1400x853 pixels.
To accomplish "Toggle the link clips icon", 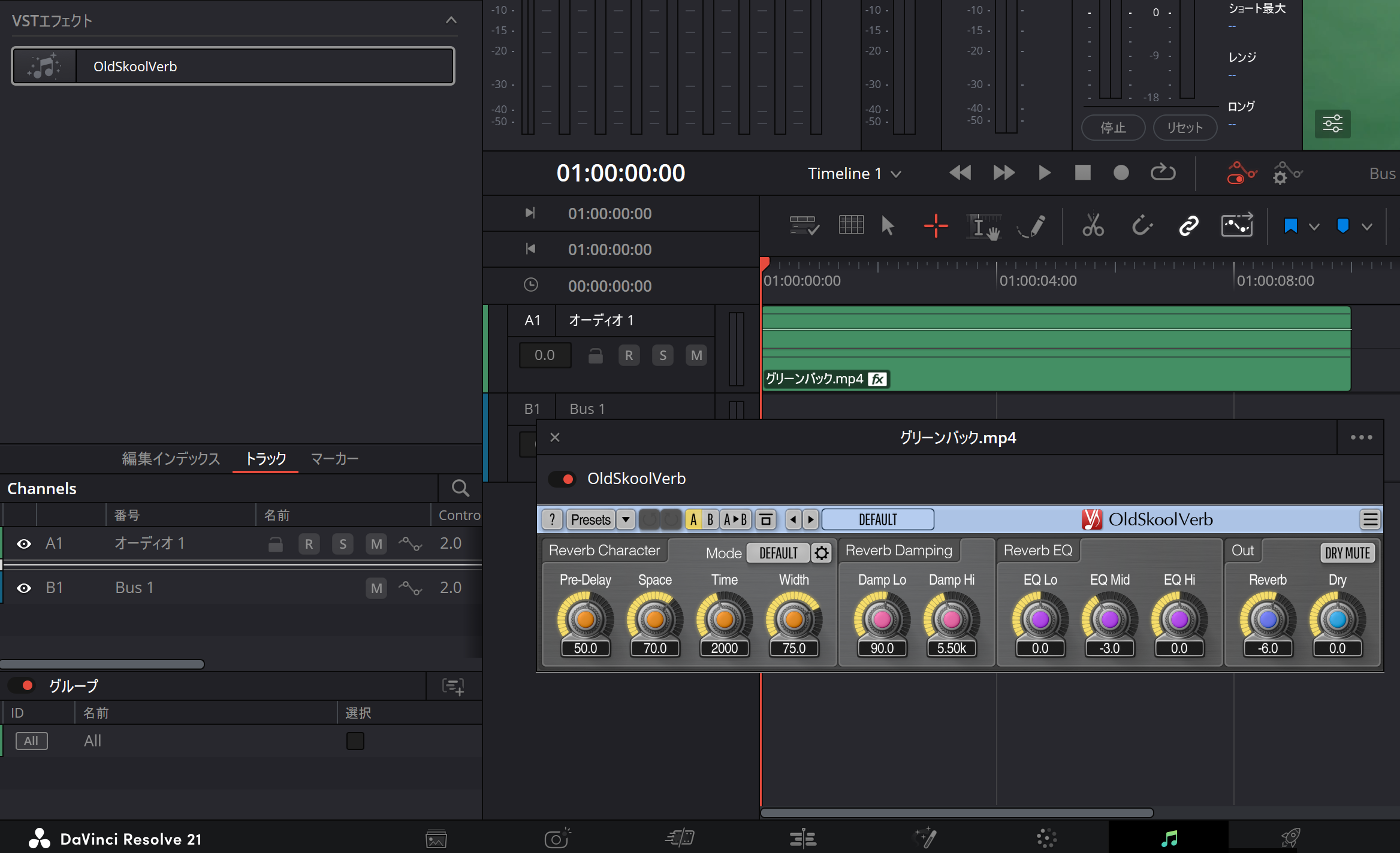I will coord(1188,226).
